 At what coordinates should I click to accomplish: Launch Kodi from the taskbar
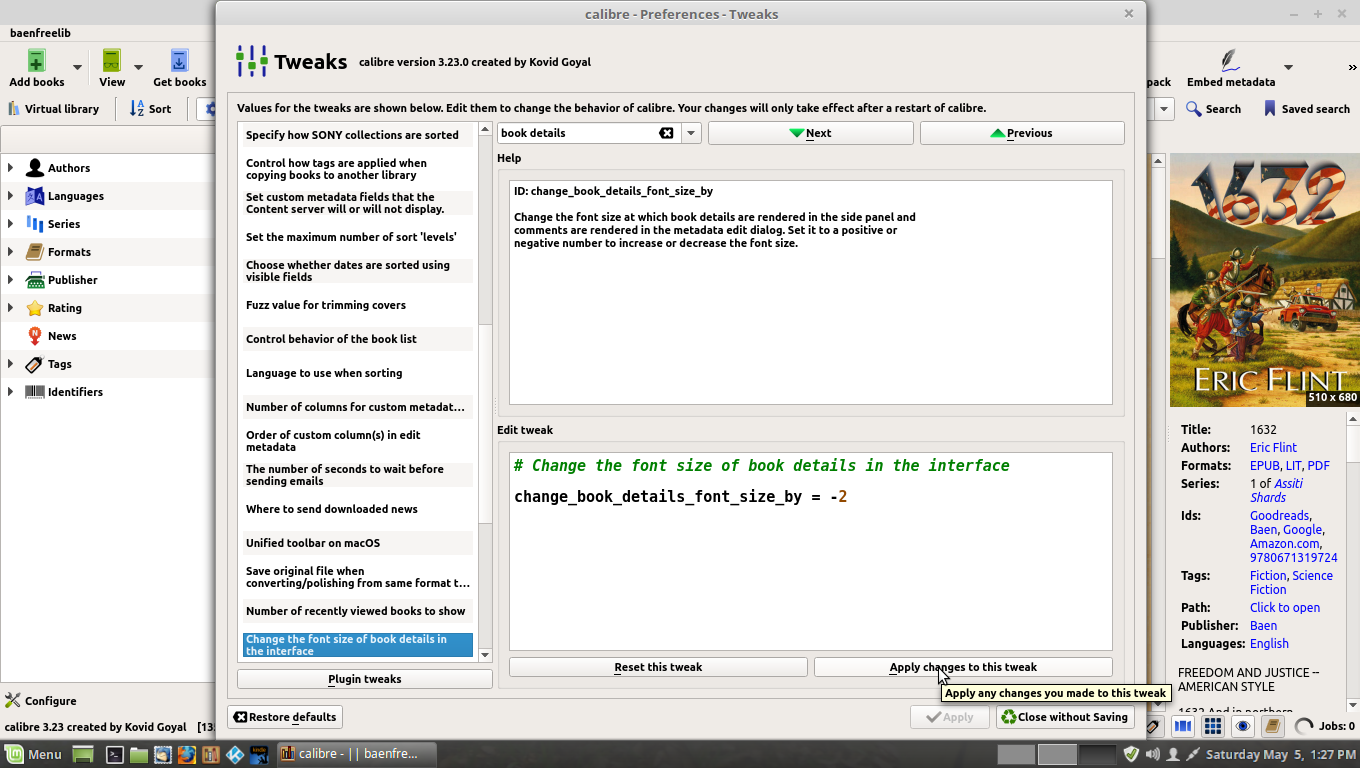[235, 754]
